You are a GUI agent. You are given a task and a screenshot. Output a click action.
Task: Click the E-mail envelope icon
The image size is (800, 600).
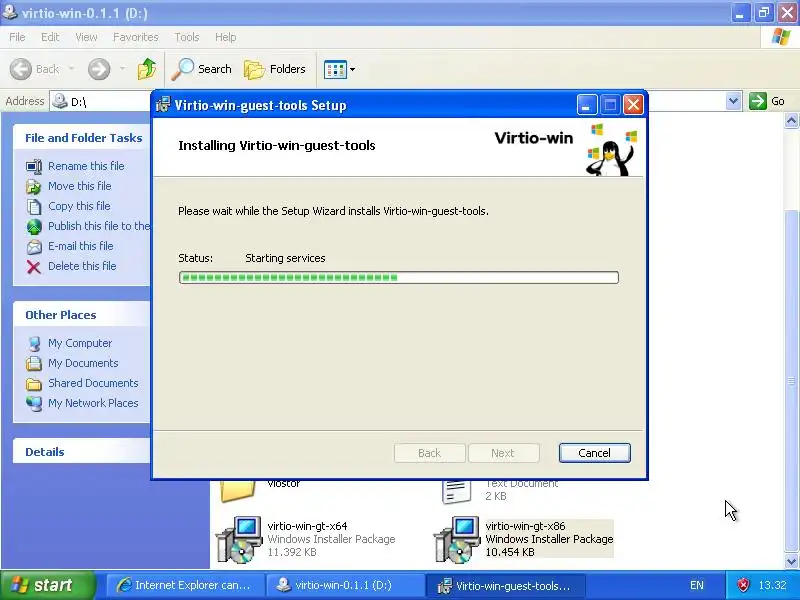coord(34,246)
